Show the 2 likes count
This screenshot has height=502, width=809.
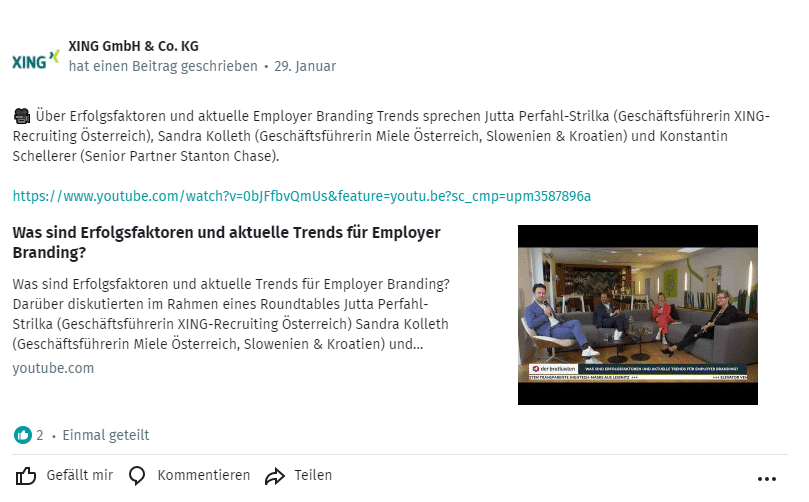(x=40, y=435)
